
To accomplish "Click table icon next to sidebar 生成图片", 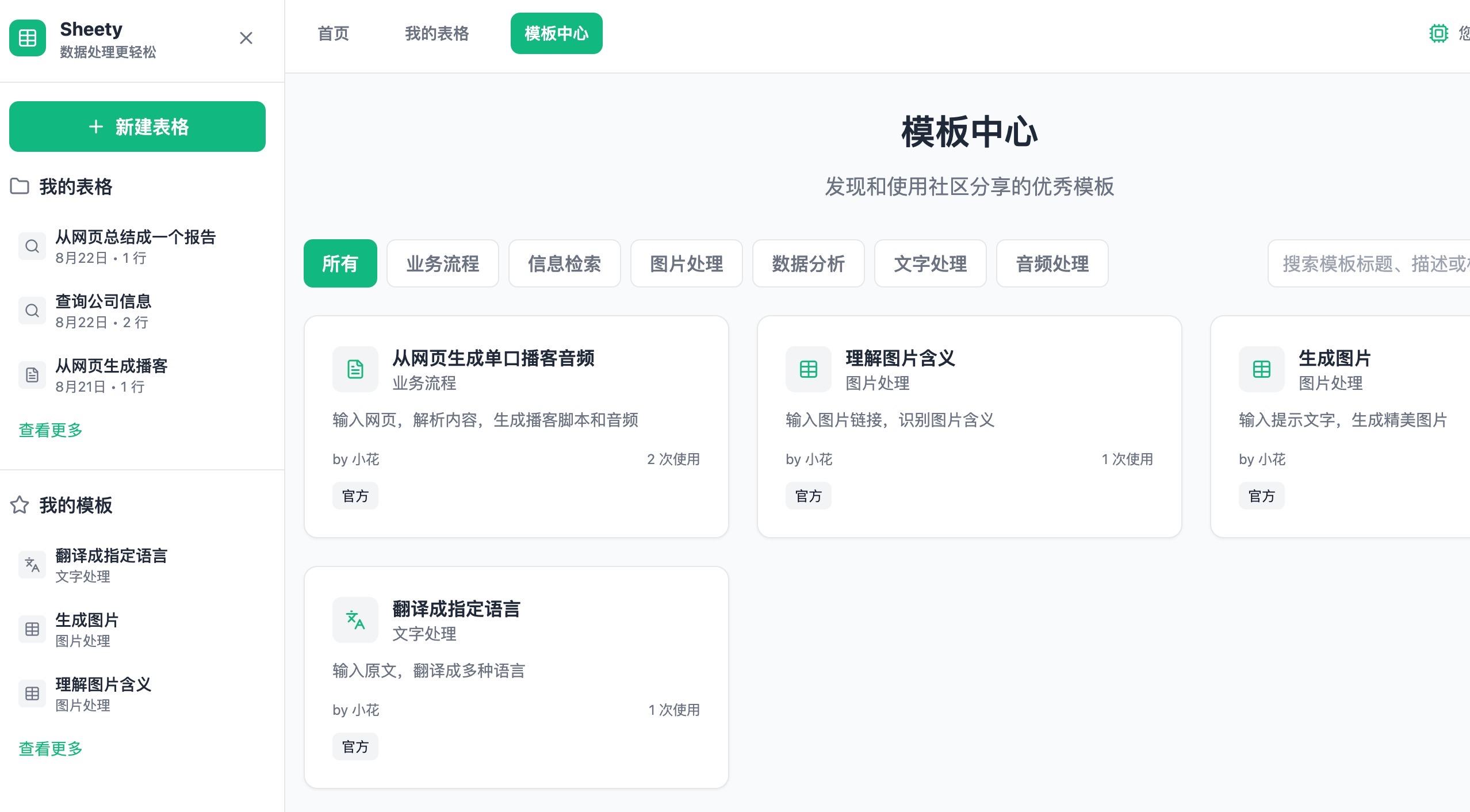I will pyautogui.click(x=32, y=630).
